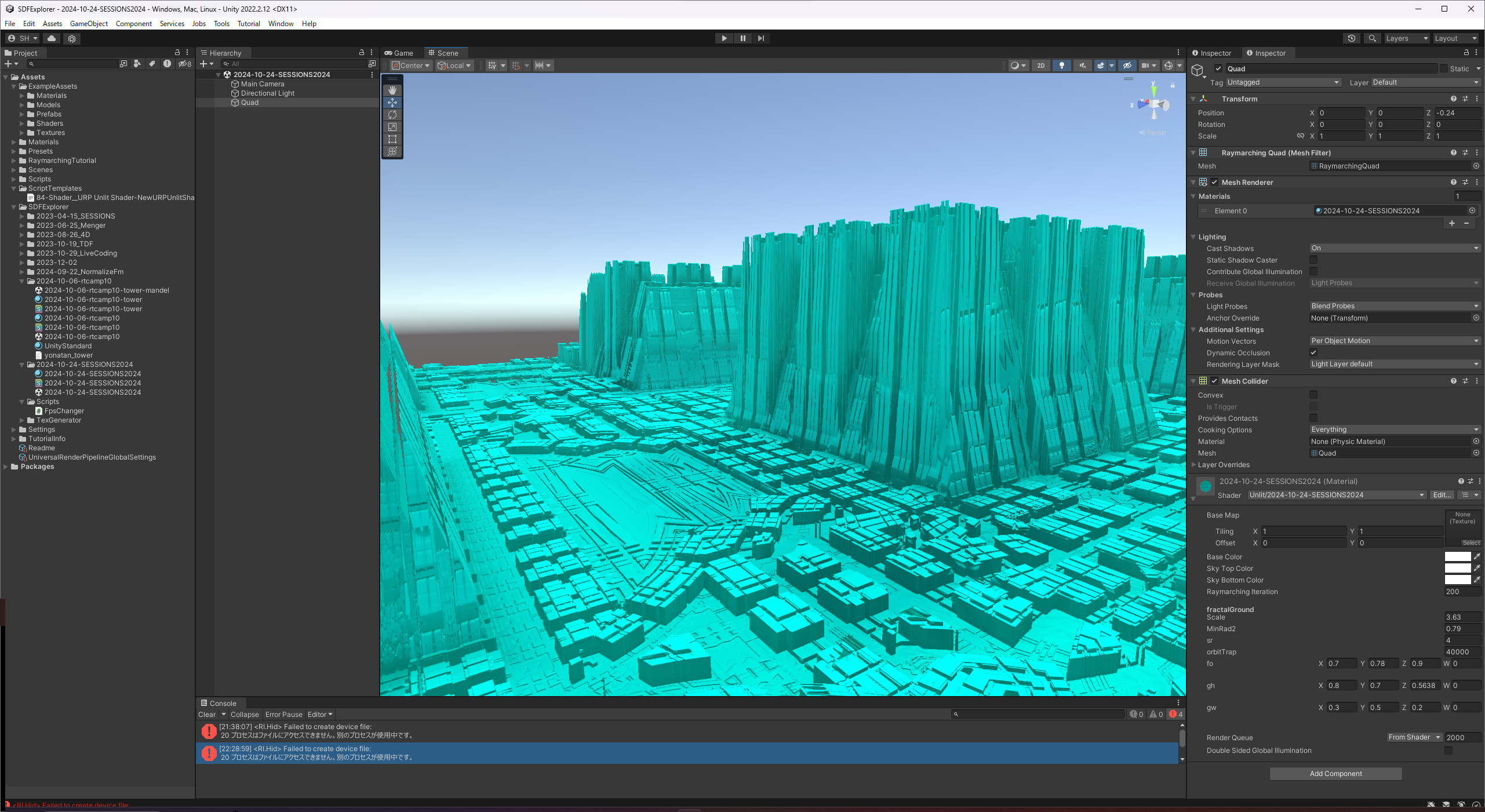Open the Layers dropdown
The image size is (1485, 812).
click(1406, 38)
